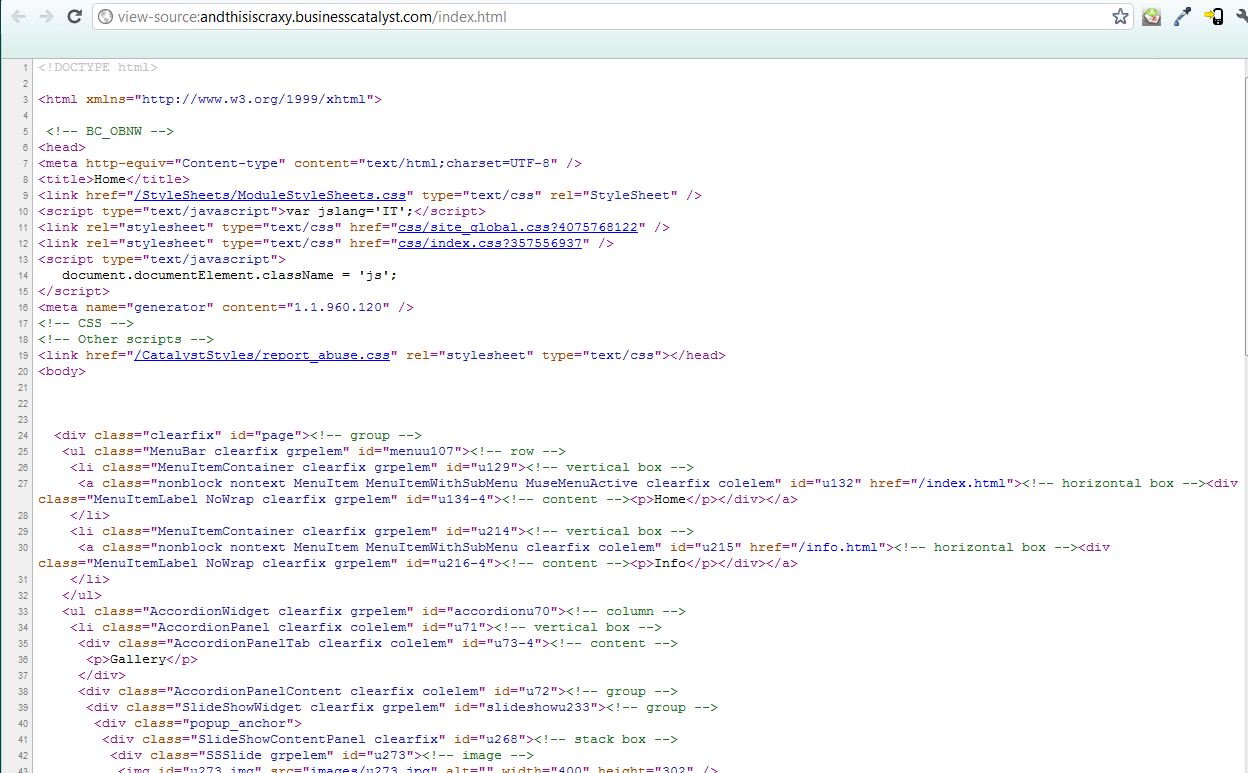Click the id="page" div line

[238, 435]
